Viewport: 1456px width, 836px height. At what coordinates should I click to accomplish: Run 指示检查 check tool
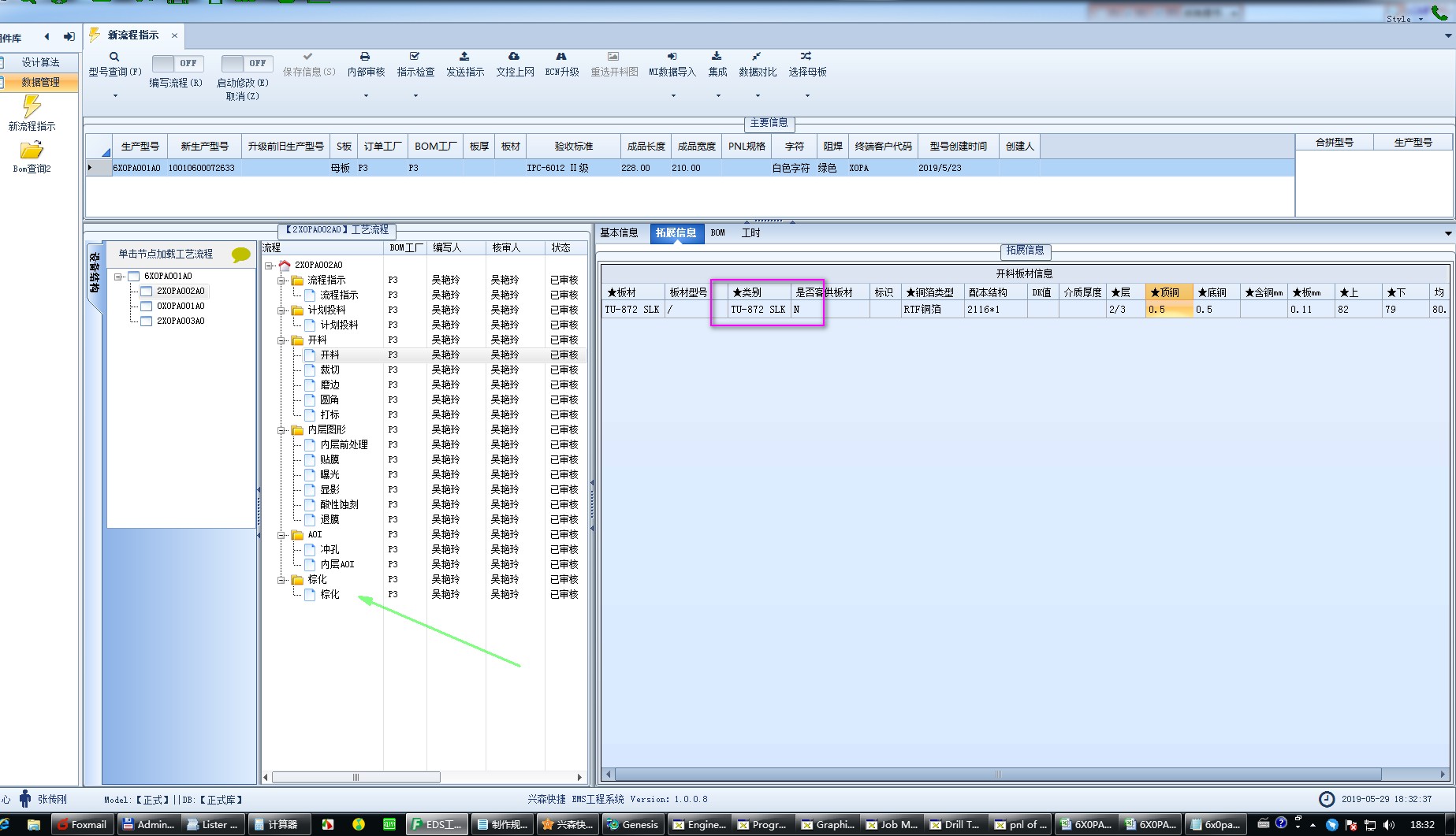(415, 57)
